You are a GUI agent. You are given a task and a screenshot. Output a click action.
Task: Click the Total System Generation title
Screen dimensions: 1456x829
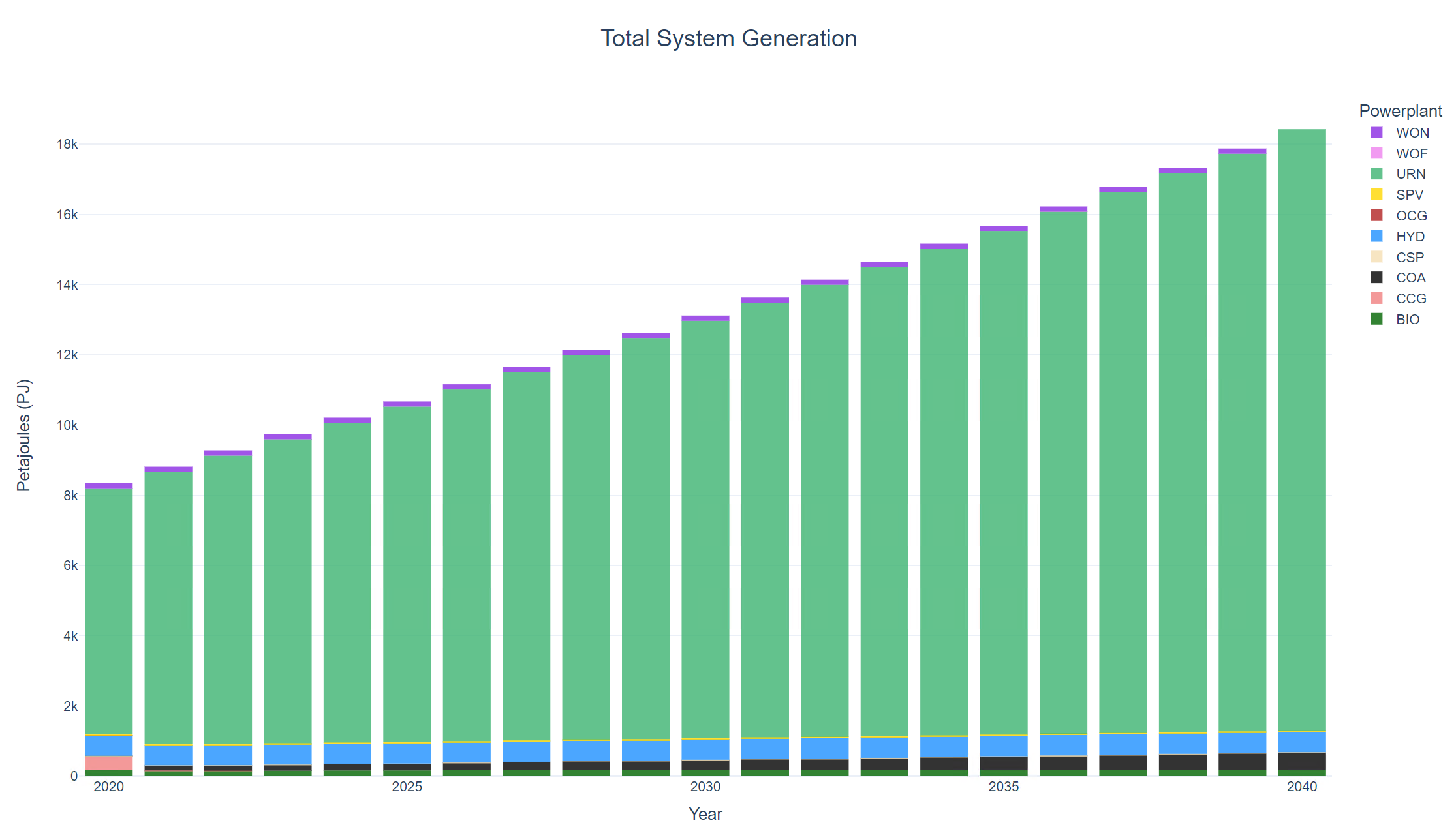[x=728, y=38]
